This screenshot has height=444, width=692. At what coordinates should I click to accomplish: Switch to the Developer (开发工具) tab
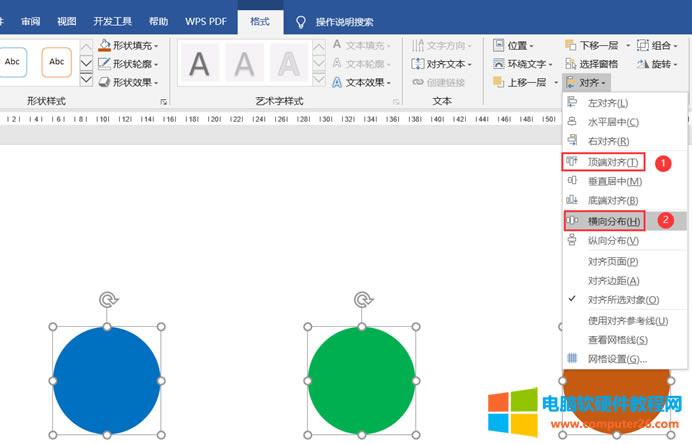pos(113,21)
